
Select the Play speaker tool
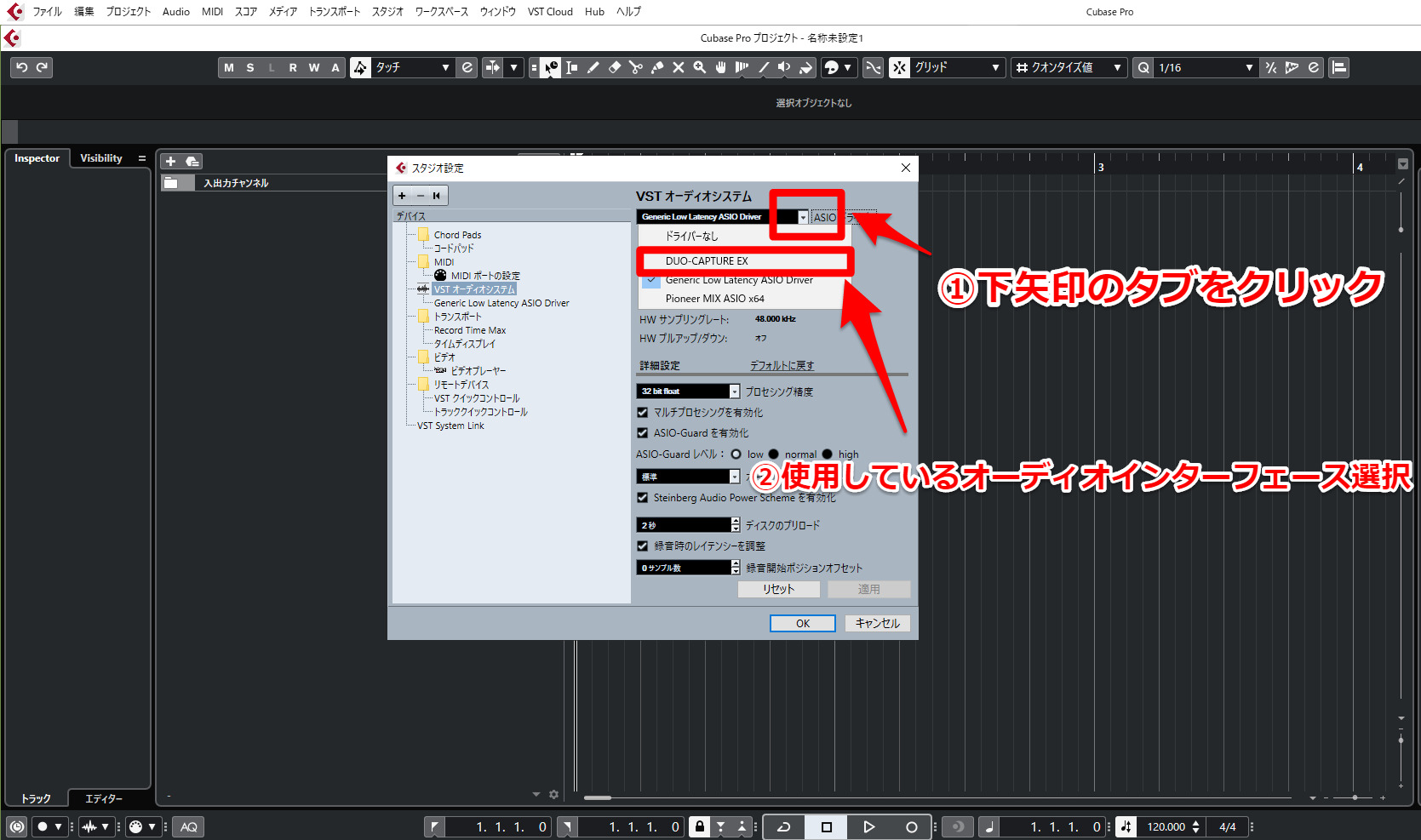(784, 67)
